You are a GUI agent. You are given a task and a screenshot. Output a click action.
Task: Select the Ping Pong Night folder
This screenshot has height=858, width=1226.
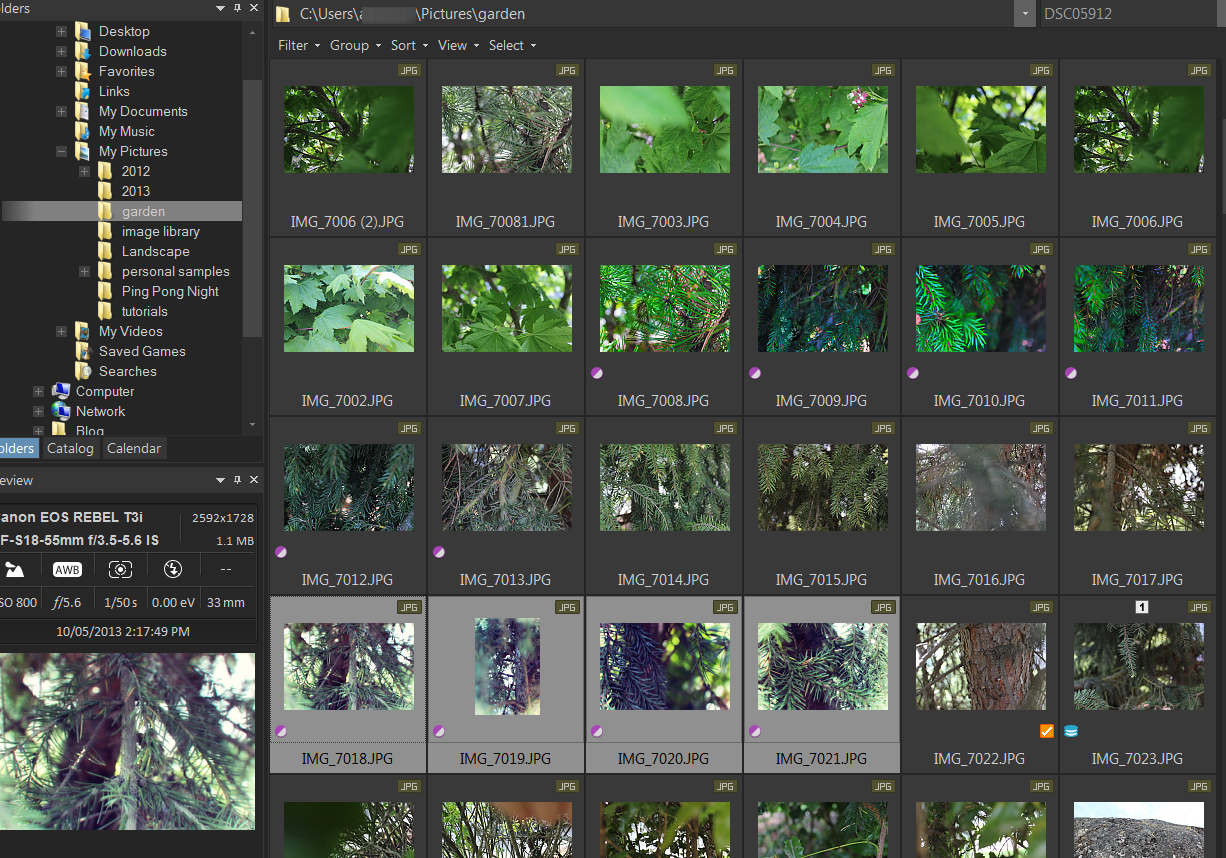click(x=170, y=291)
